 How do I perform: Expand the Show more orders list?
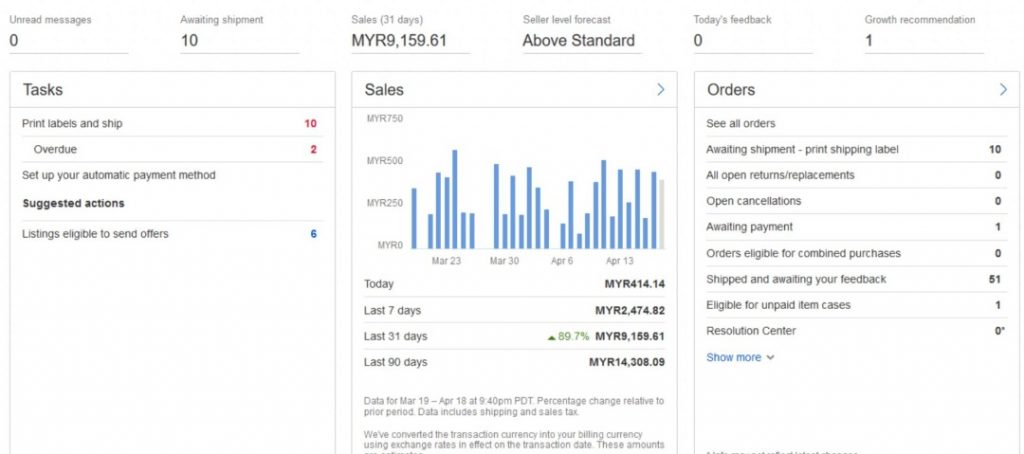coord(739,357)
